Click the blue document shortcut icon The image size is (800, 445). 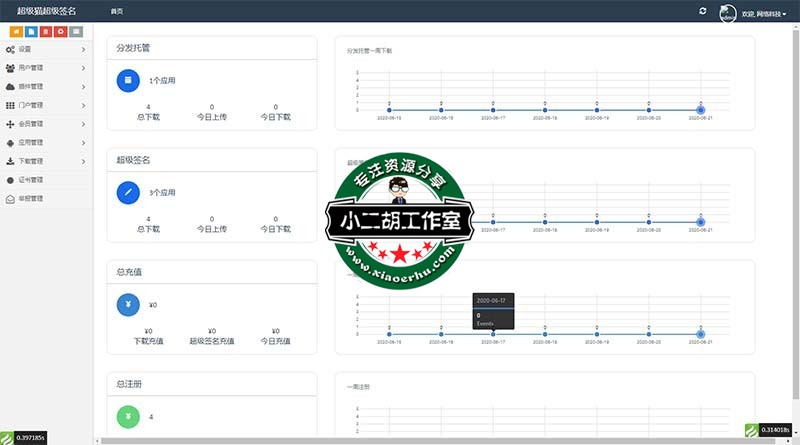(x=31, y=31)
